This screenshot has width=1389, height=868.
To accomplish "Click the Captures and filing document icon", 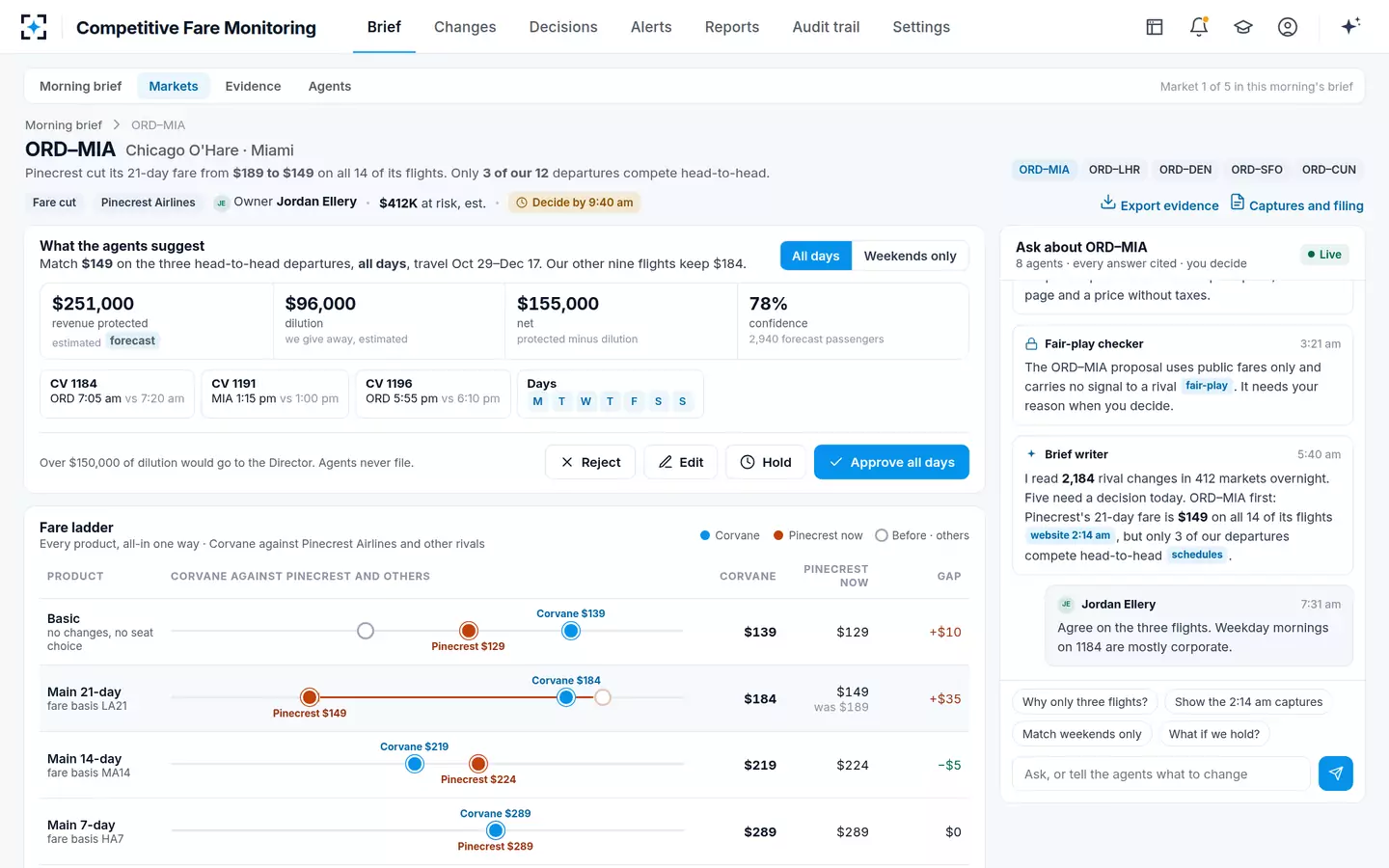I will point(1238,203).
